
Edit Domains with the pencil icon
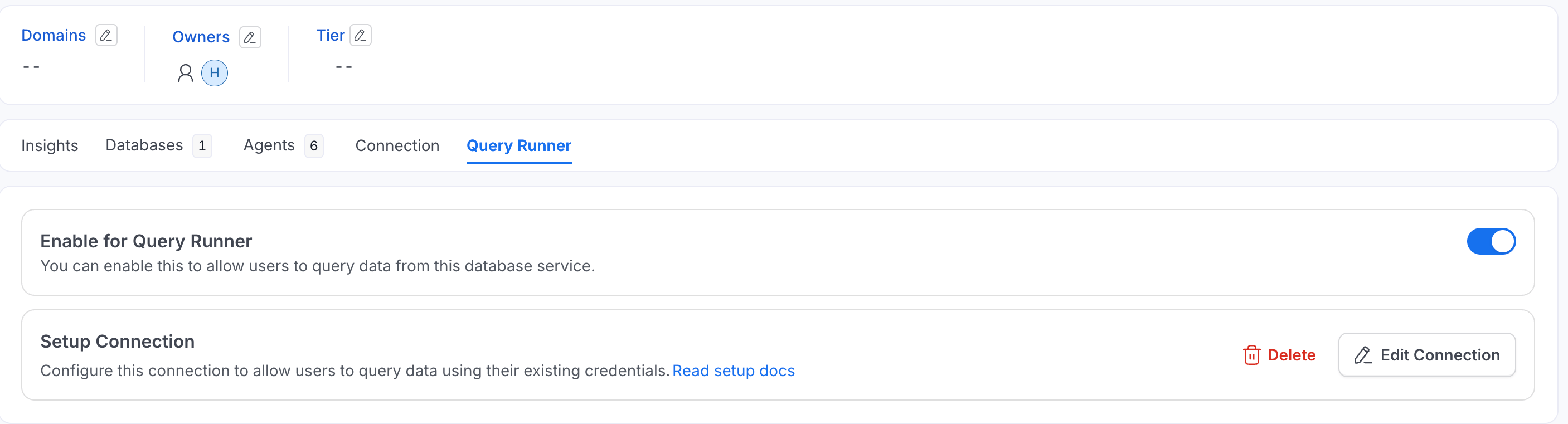click(x=106, y=35)
